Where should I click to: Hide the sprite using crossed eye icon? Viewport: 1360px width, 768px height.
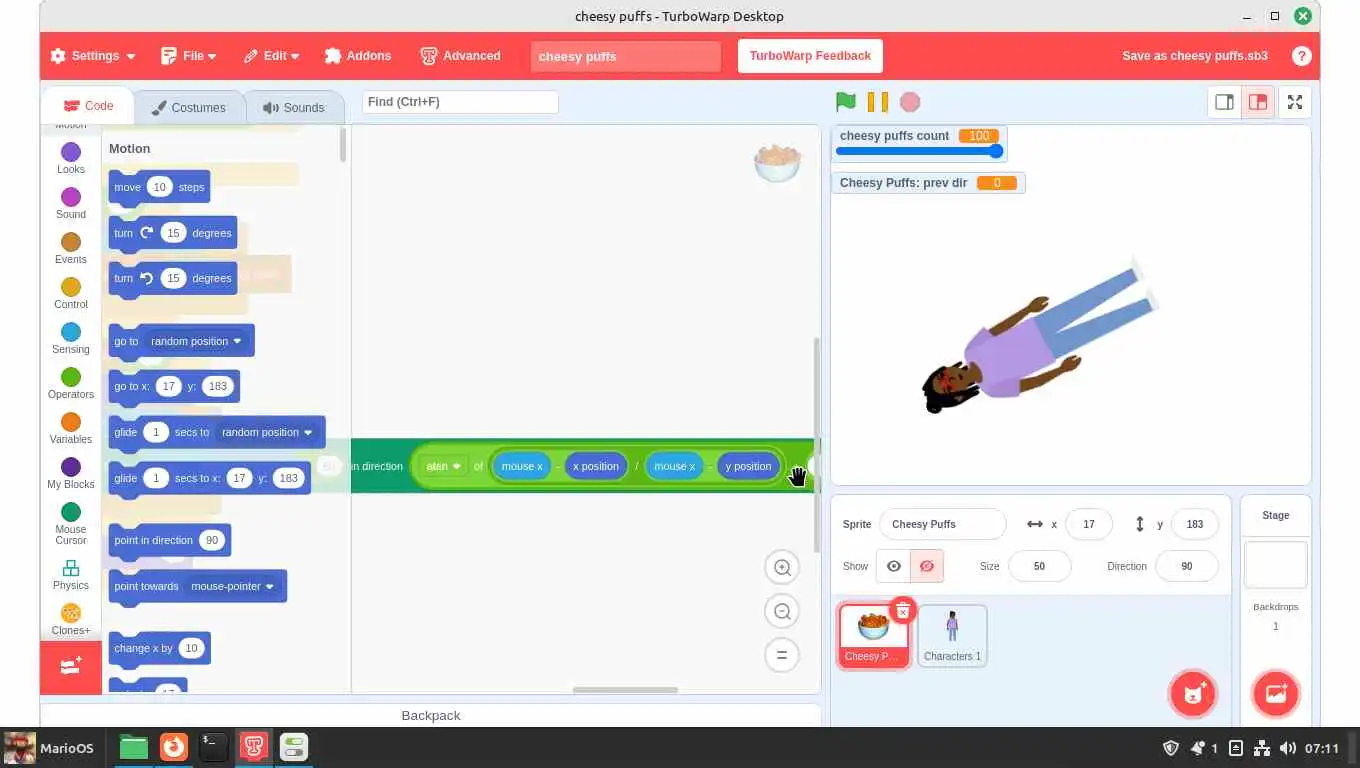tap(927, 566)
